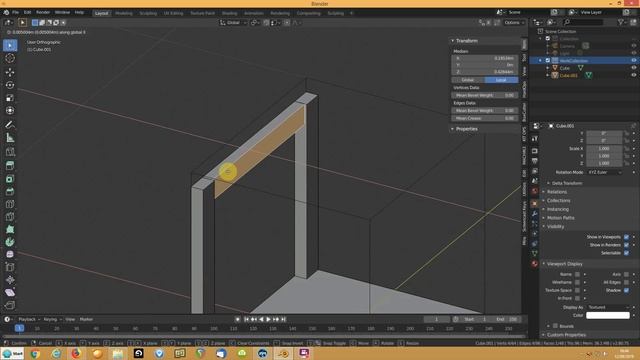Adjust the edges Mean Crease slider
640x360 pixels.
click(x=485, y=118)
